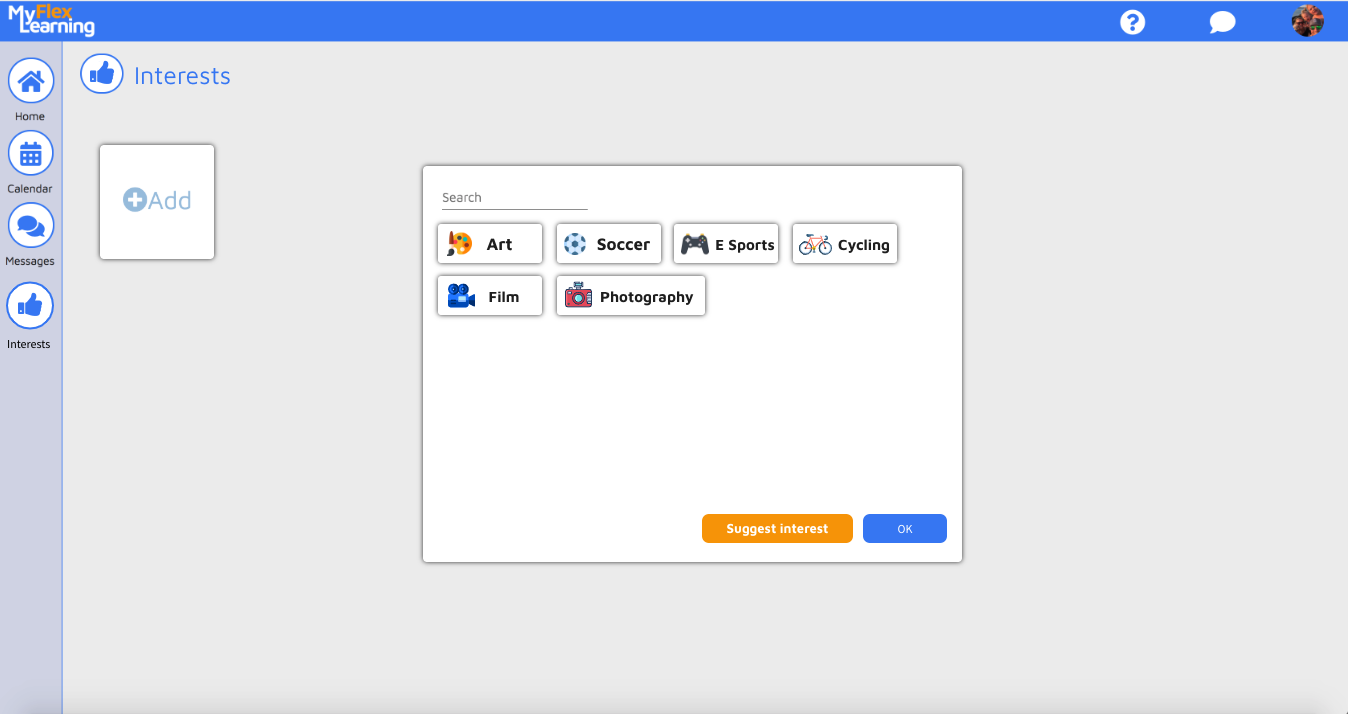Open Messages in the left sidebar
The image size is (1348, 715).
point(30,226)
